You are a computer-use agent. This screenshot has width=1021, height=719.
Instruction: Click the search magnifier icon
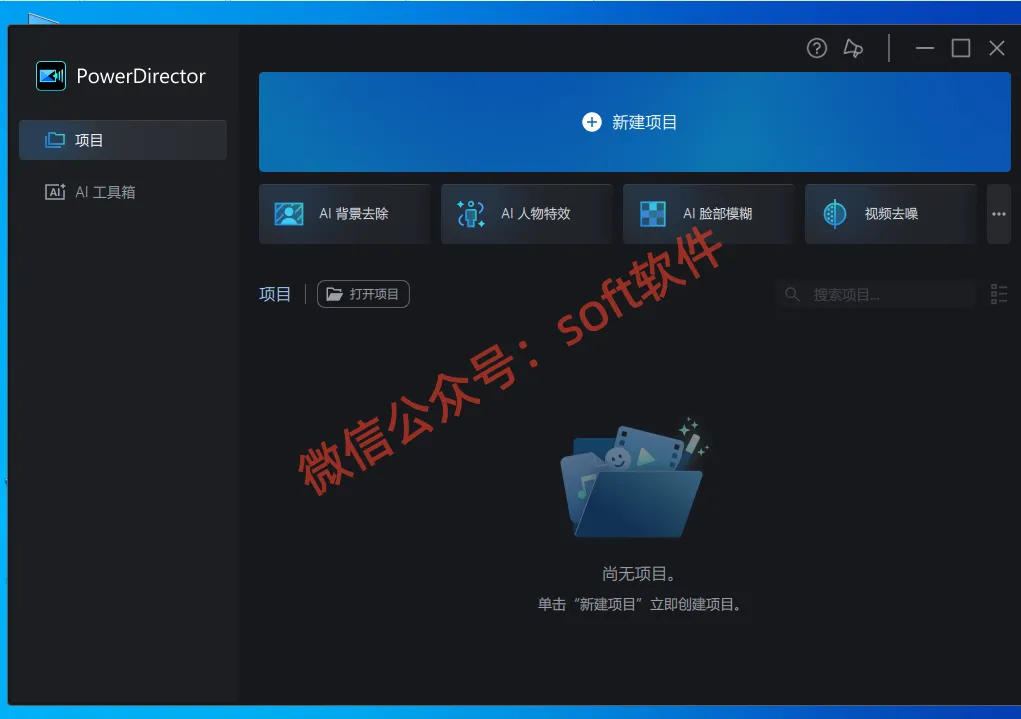point(792,294)
